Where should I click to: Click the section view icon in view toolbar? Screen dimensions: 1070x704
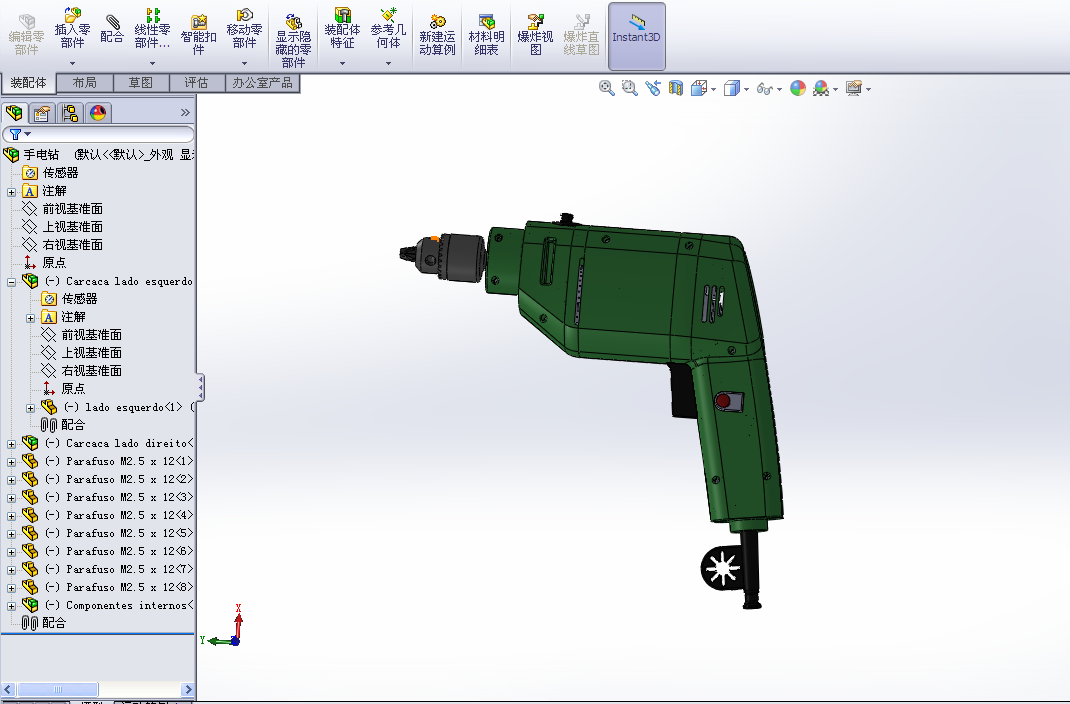pos(676,88)
